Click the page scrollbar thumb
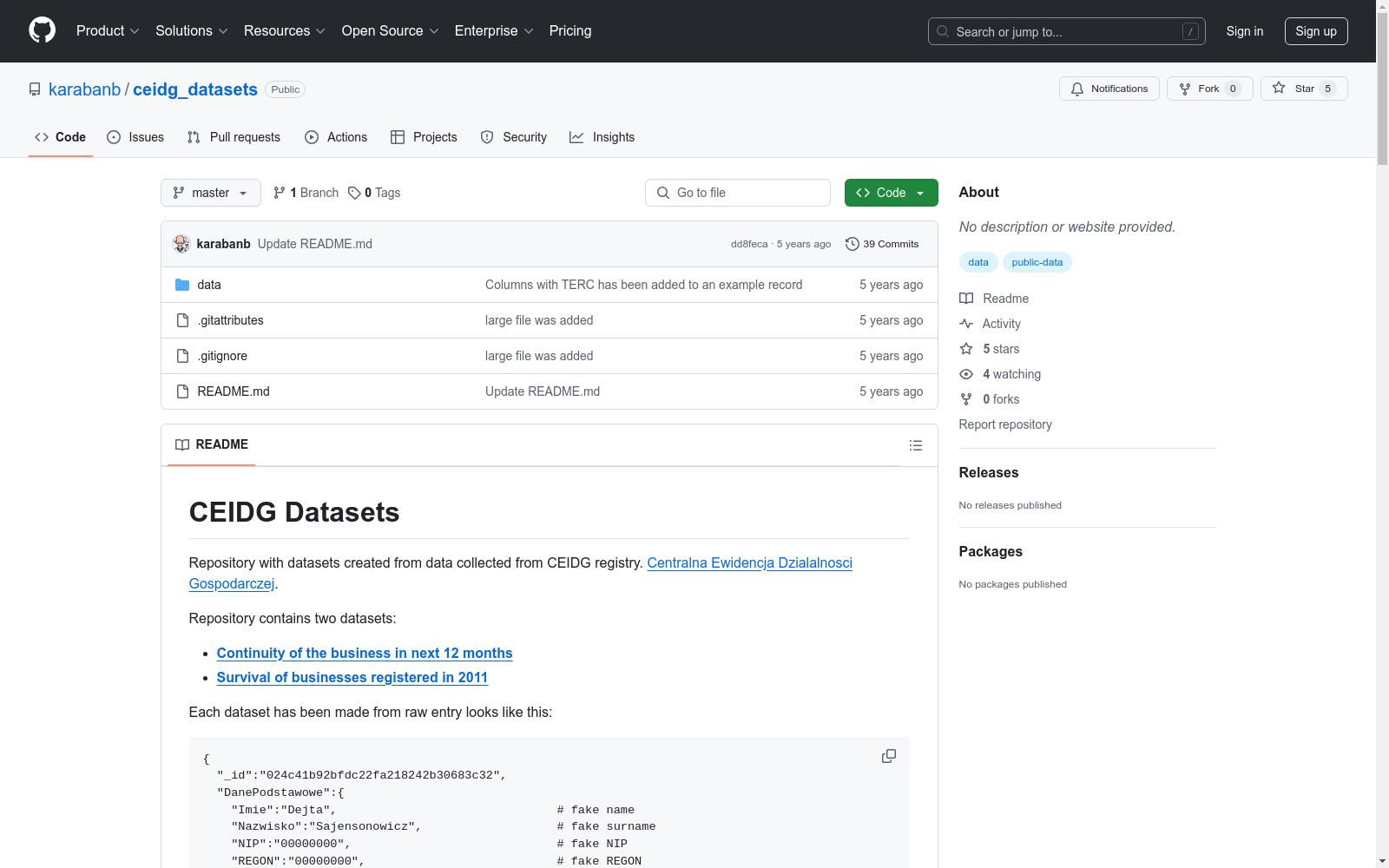The width and height of the screenshot is (1389, 868). pos(1382,89)
